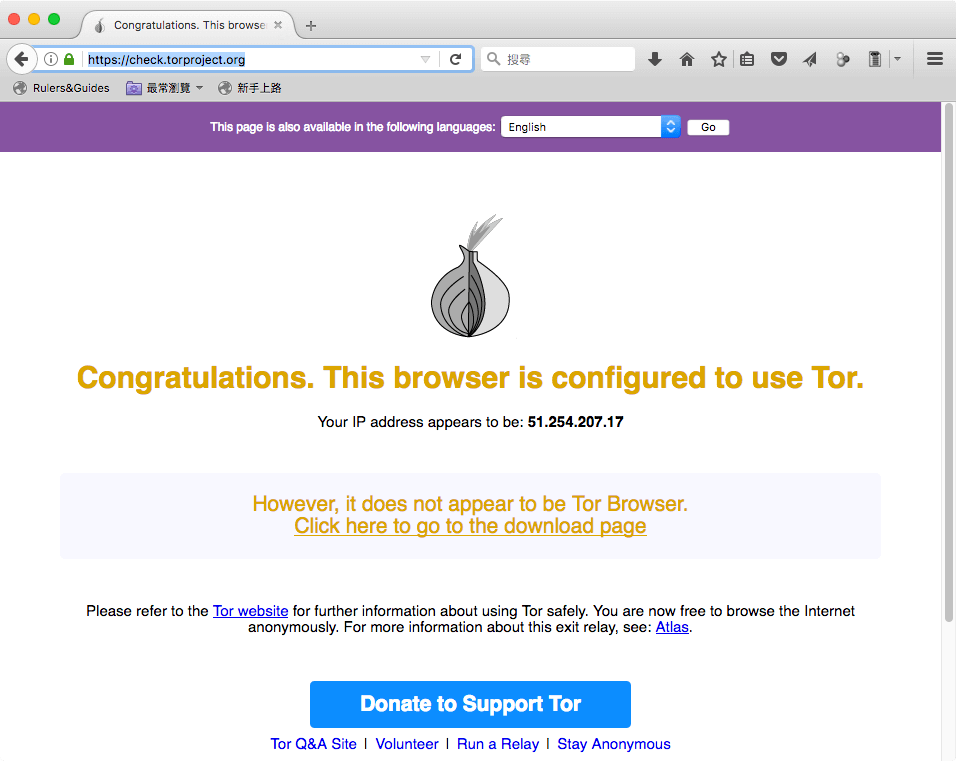Expand the URL history dropdown arrow
956x761 pixels.
[426, 59]
